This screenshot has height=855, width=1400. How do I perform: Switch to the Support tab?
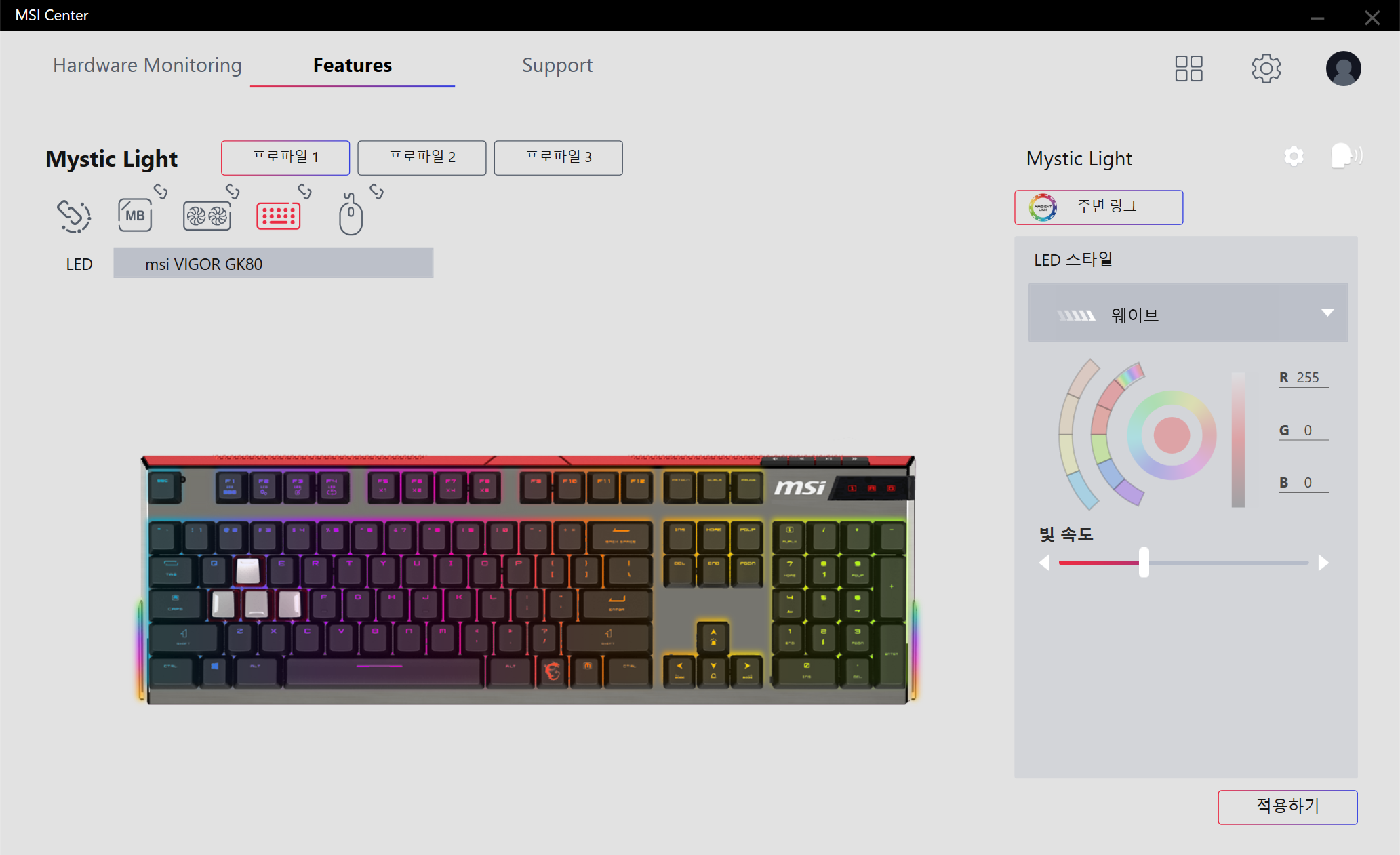pos(557,65)
